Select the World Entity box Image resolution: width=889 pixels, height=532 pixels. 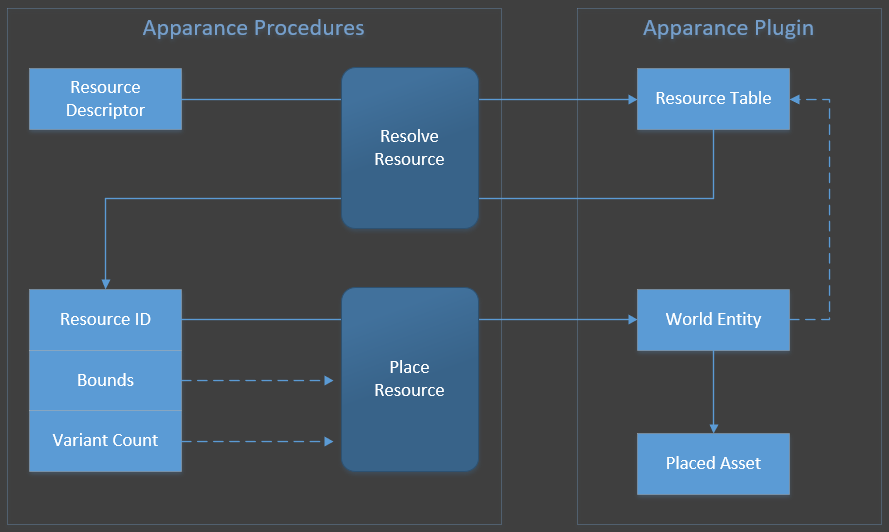713,320
